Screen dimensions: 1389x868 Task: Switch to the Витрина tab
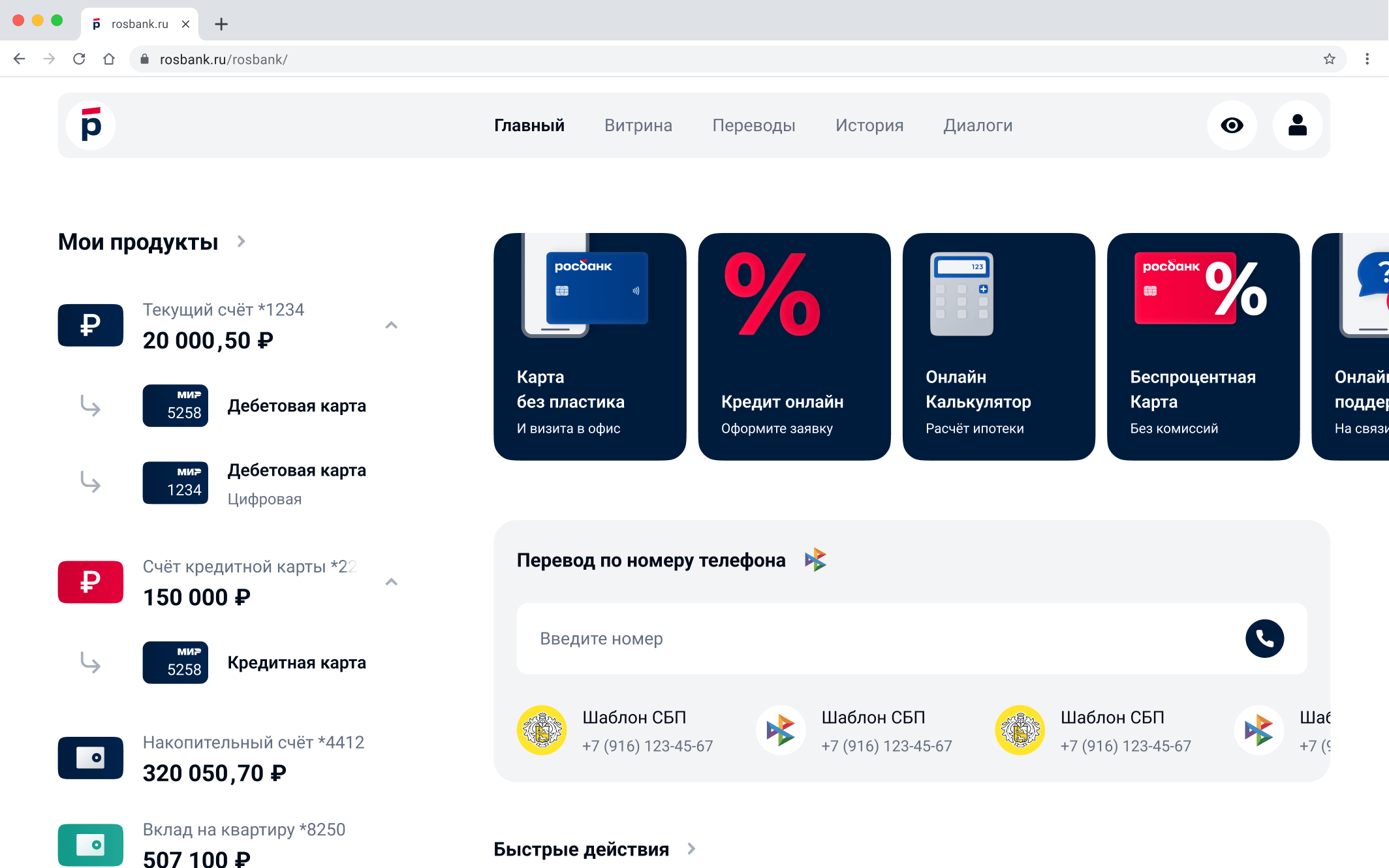pos(638,125)
